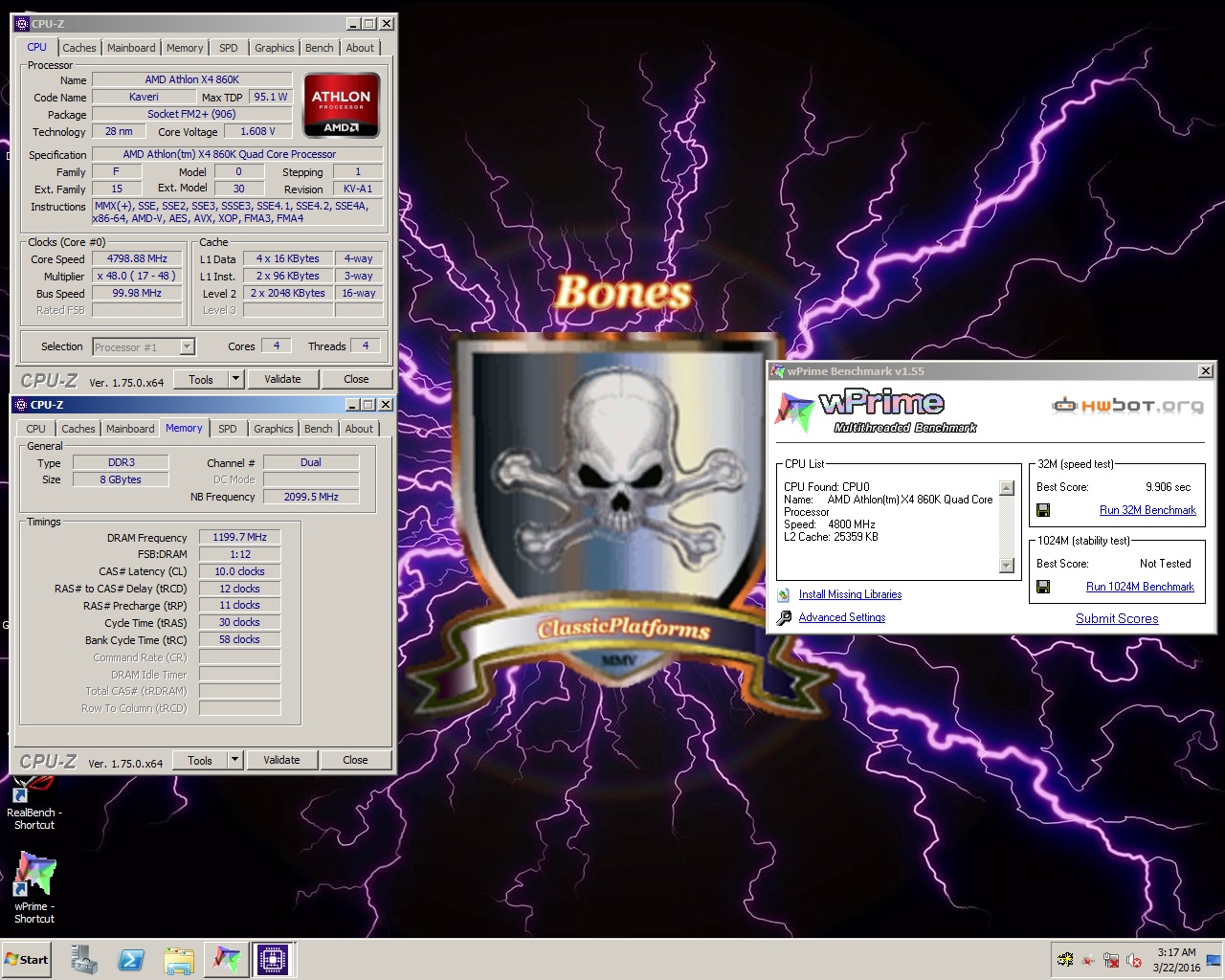Open the Advanced Settings link in wPrime

[x=842, y=617]
